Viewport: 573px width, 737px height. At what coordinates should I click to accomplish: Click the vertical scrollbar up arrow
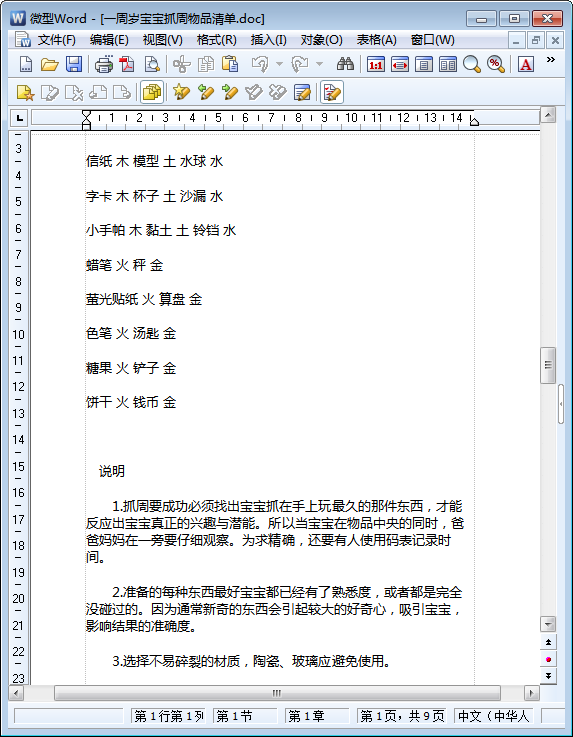548,115
